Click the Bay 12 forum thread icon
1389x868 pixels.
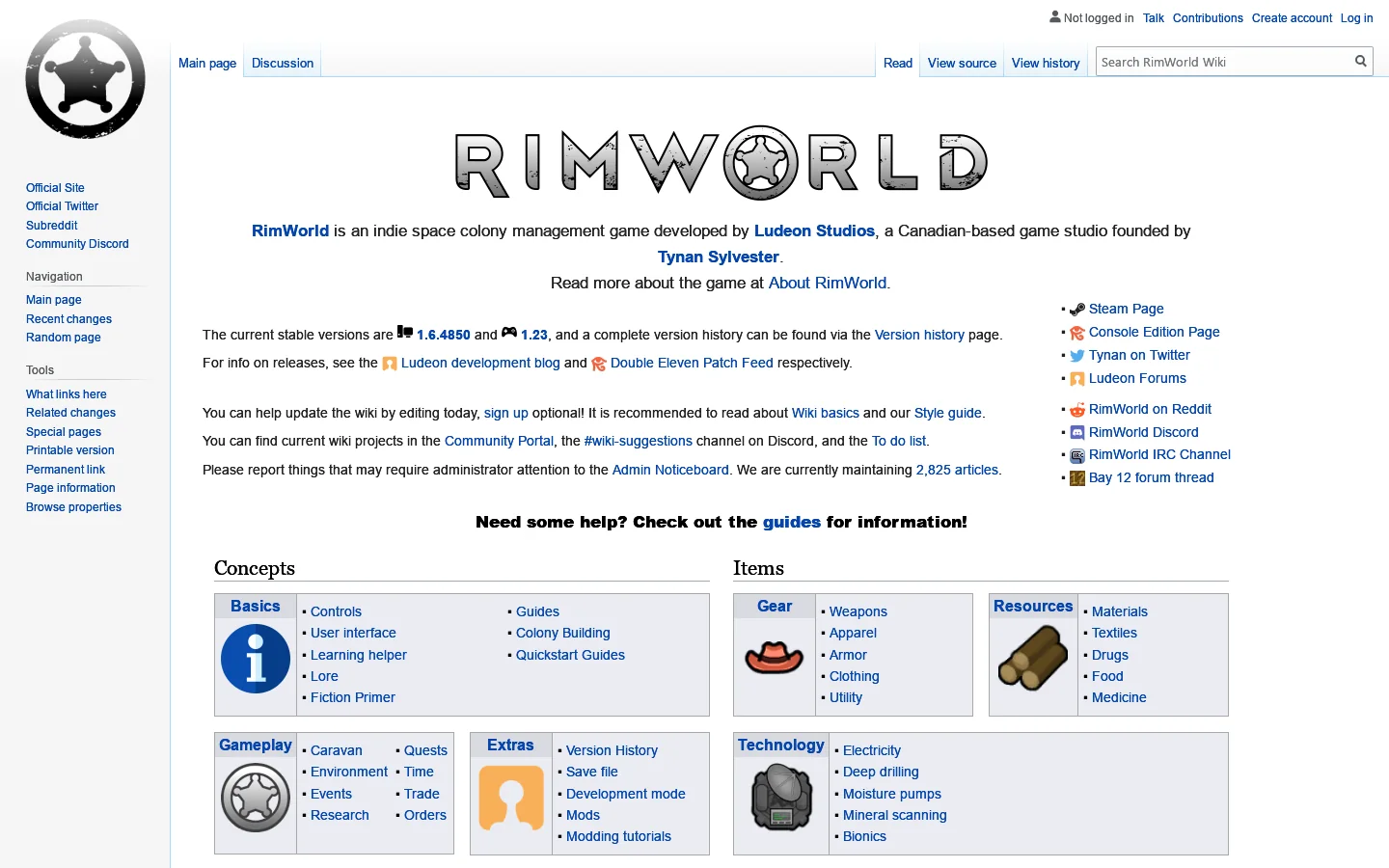pyautogui.click(x=1077, y=478)
